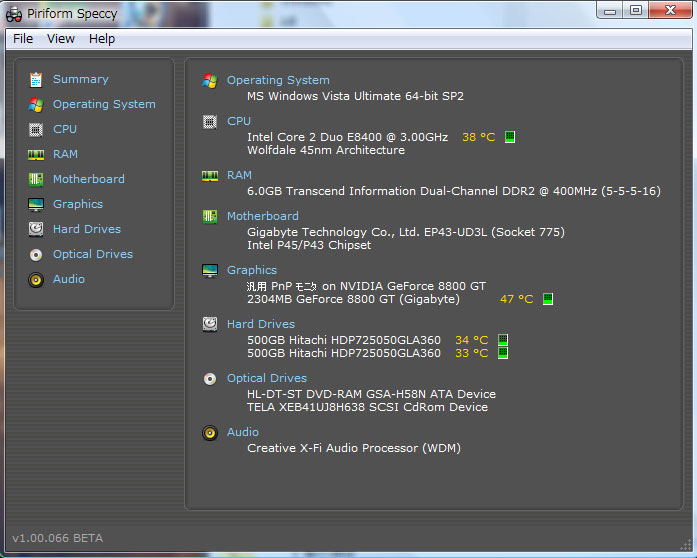Open Audio section from sidebar
The width and height of the screenshot is (697, 558).
click(68, 279)
